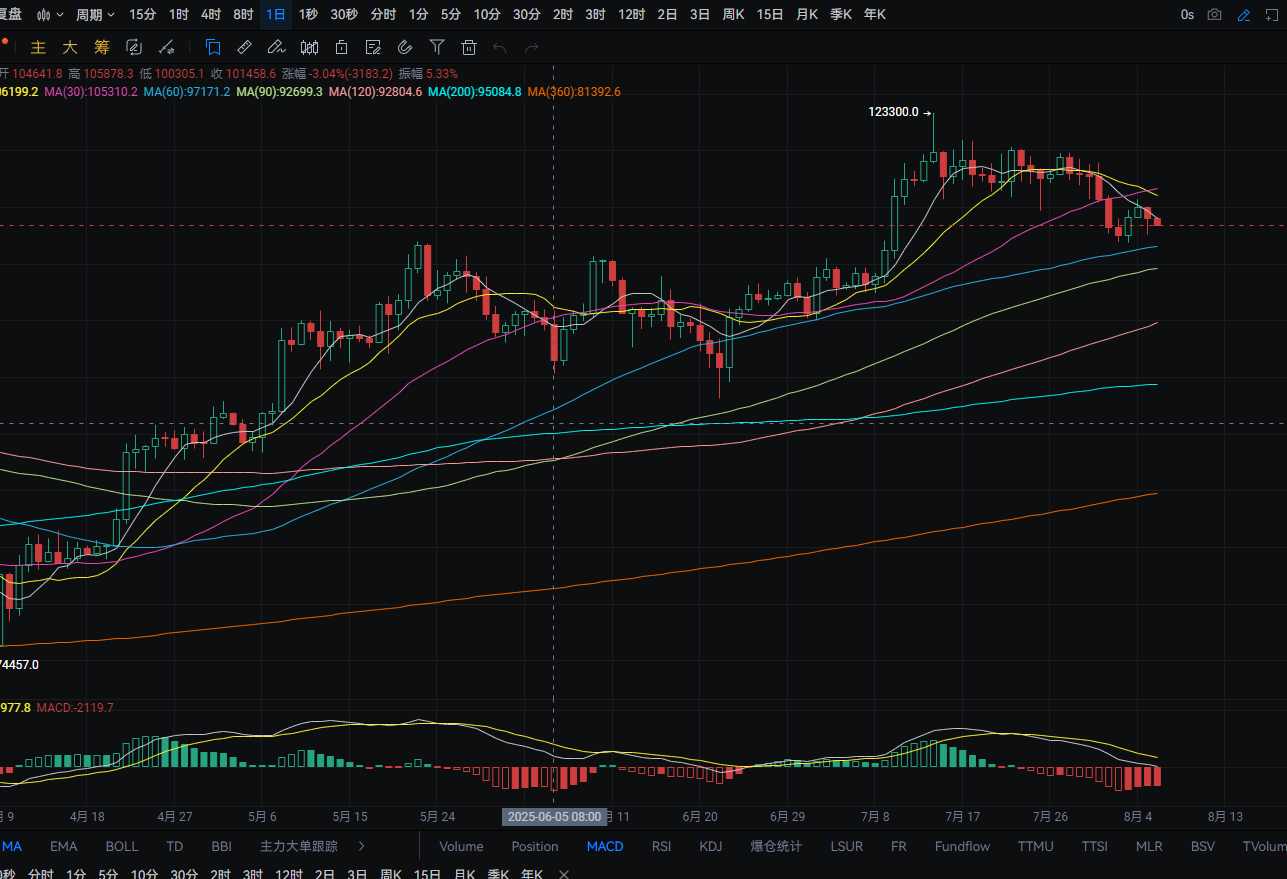Choose the 周K weekly timeframe

click(733, 15)
